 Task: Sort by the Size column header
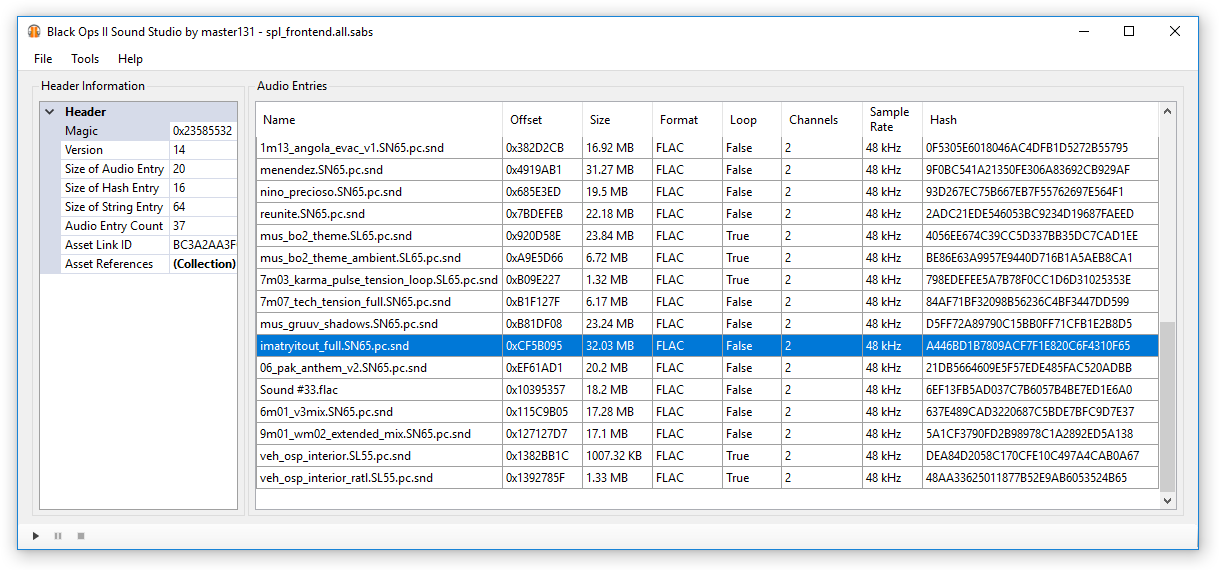[x=617, y=119]
